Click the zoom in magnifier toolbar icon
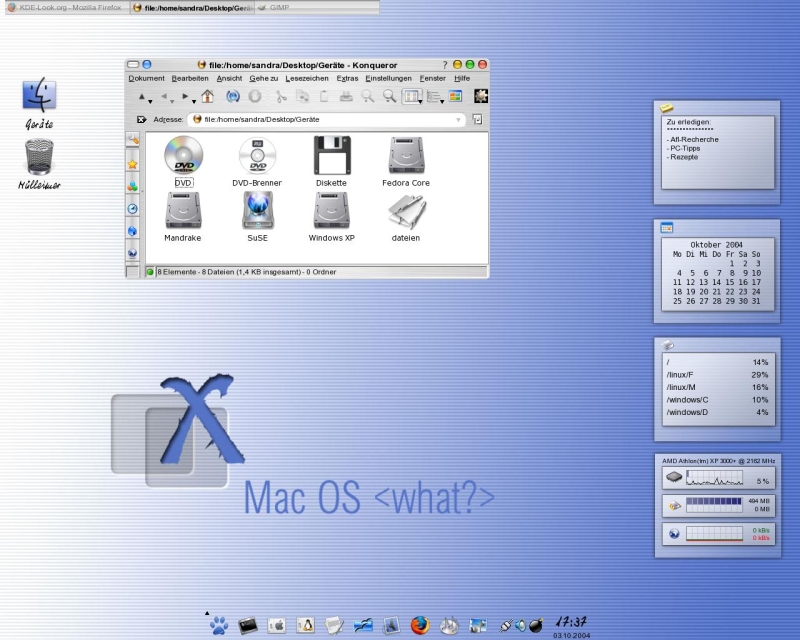 pyautogui.click(x=367, y=96)
